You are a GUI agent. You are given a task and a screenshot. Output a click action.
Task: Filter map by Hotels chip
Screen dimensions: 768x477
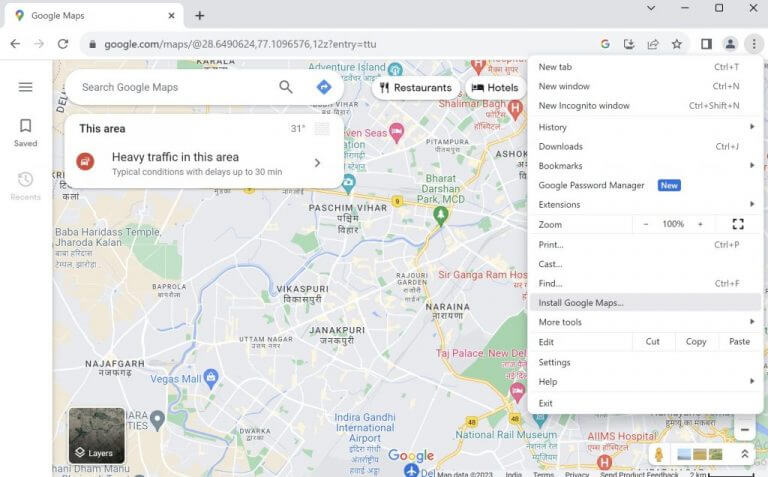pyautogui.click(x=495, y=88)
